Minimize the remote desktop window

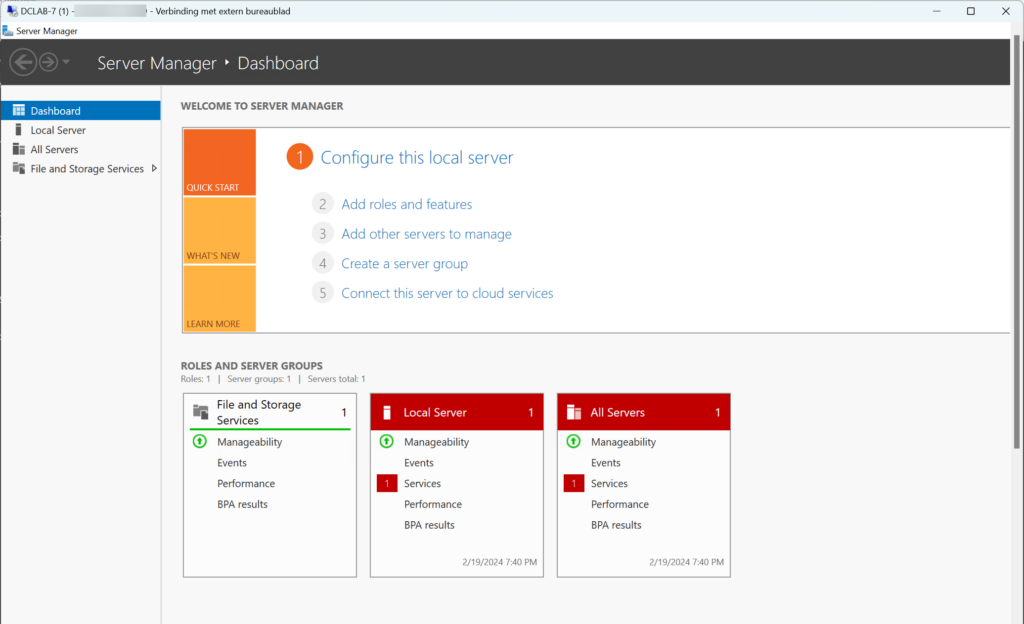936,11
